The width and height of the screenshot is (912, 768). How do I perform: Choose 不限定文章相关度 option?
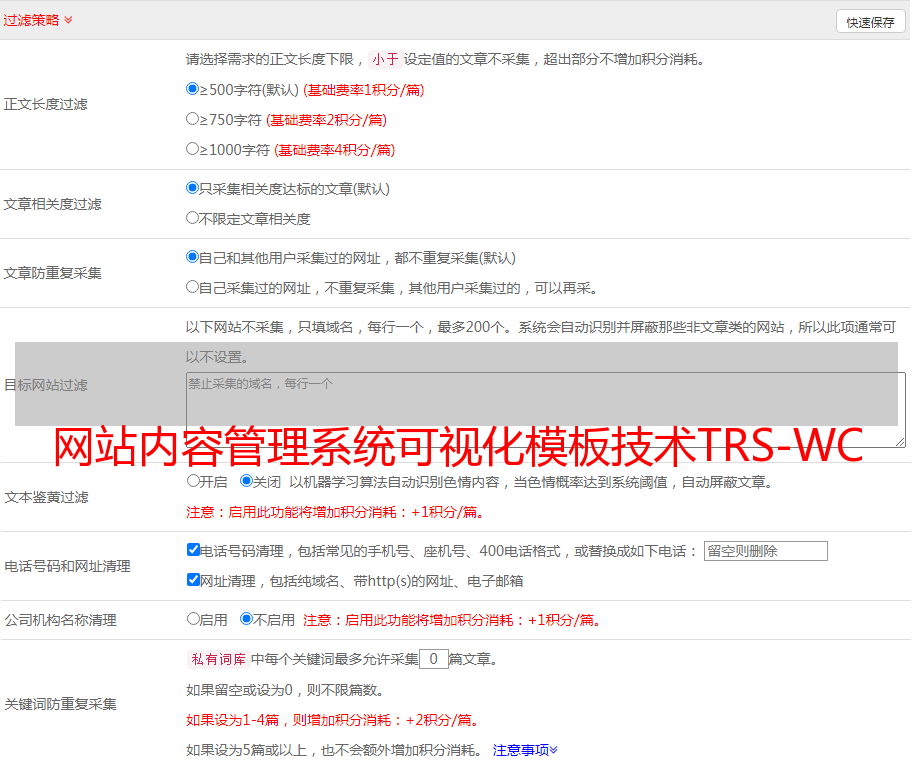[x=192, y=218]
